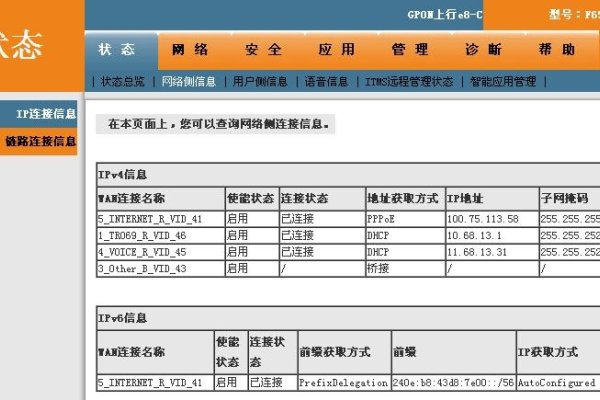The height and width of the screenshot is (400, 600).
Task: Go to 用户侧信息 submenu
Action: [x=260, y=82]
